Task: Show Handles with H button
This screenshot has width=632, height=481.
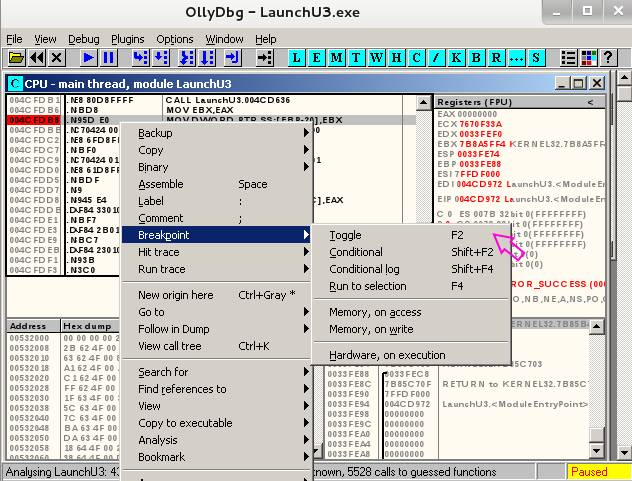Action: [x=397, y=58]
